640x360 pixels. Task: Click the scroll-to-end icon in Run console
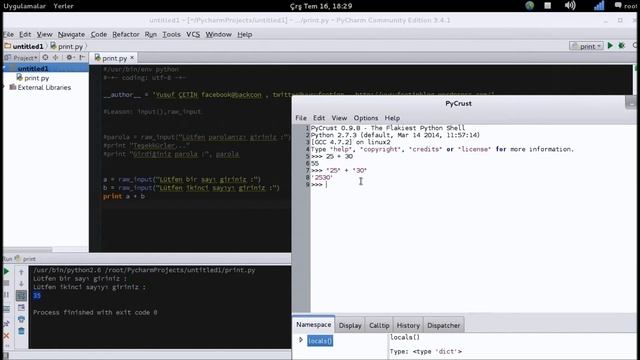(21, 307)
